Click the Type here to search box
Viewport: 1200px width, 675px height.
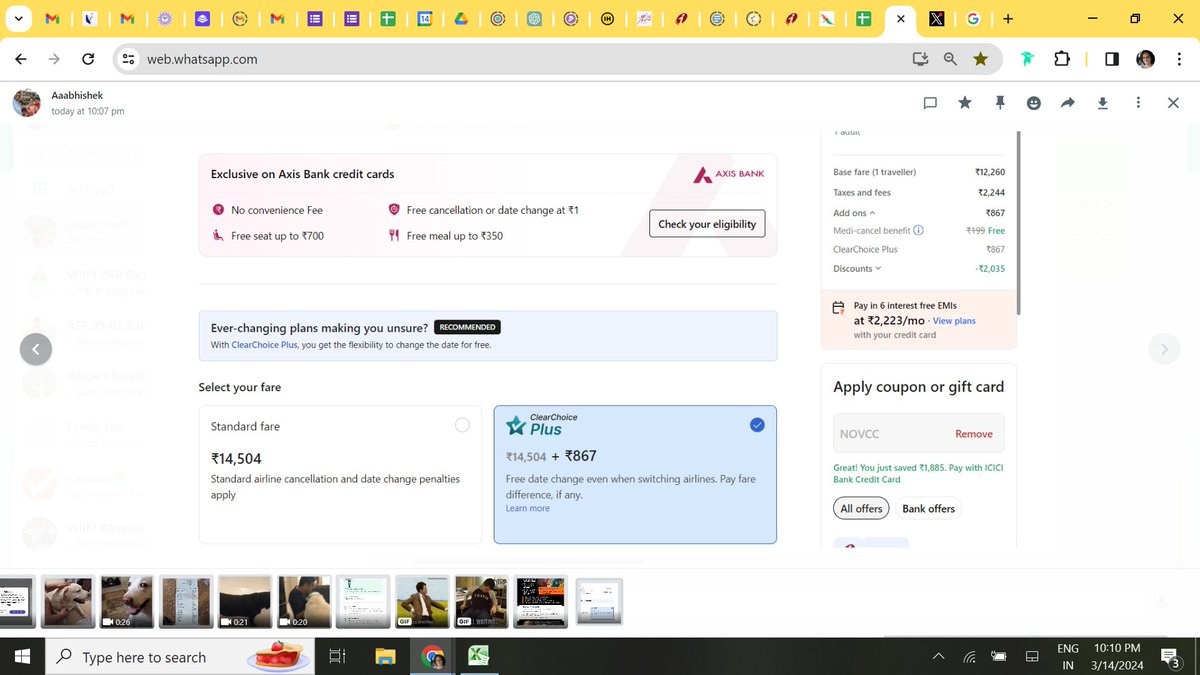[180, 656]
